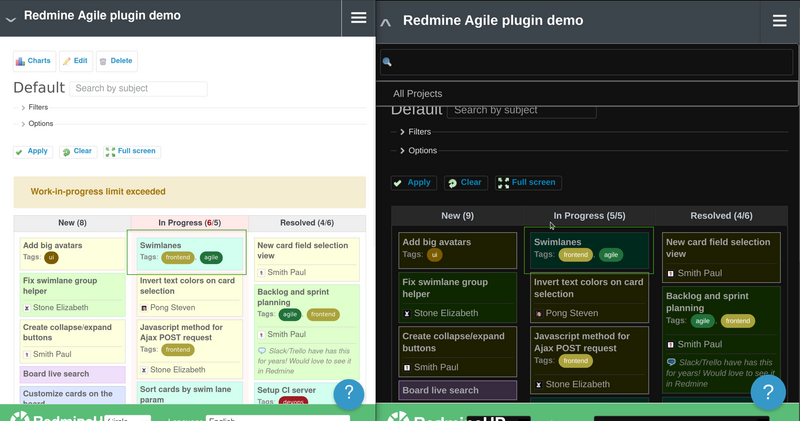
Task: Open hamburger menu in the dark pane
Action: click(x=780, y=20)
